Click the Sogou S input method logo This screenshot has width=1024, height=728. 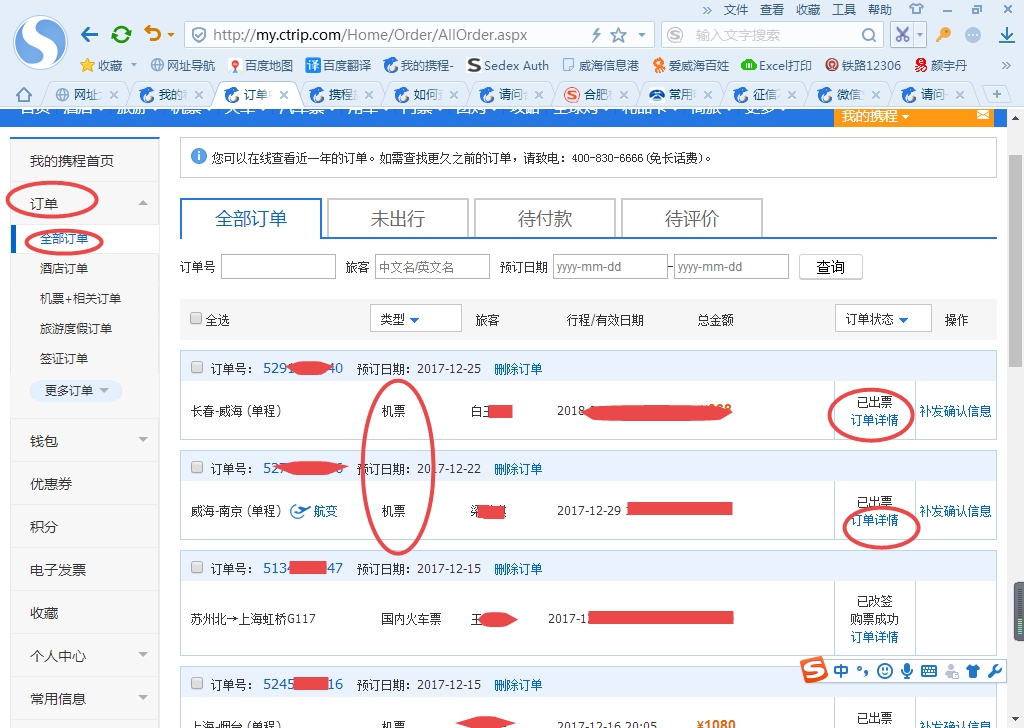coord(814,670)
